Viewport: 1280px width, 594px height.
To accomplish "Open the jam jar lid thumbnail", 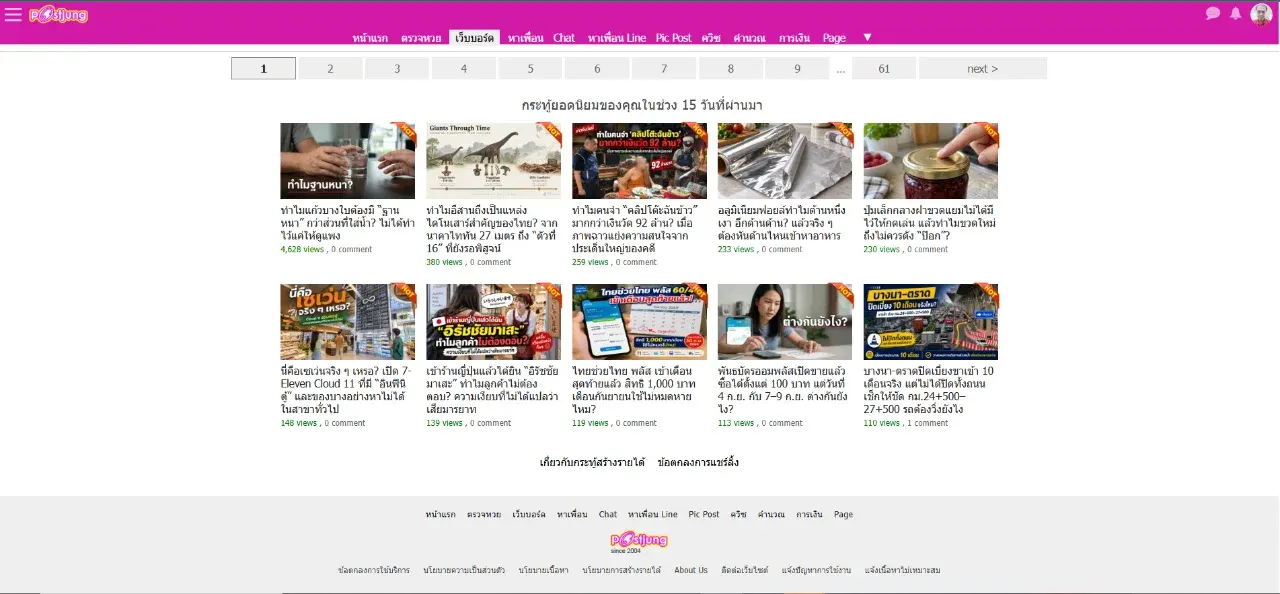I will pos(931,161).
